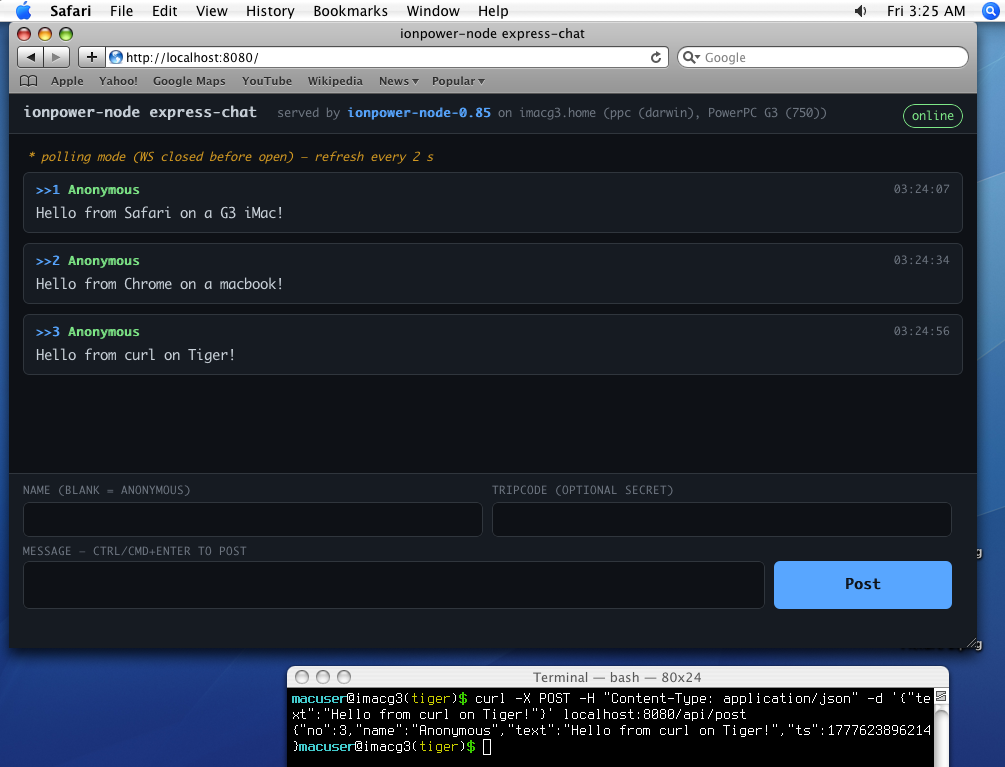Click timestamp 03:24:34
The width and height of the screenshot is (1005, 767).
tap(921, 260)
